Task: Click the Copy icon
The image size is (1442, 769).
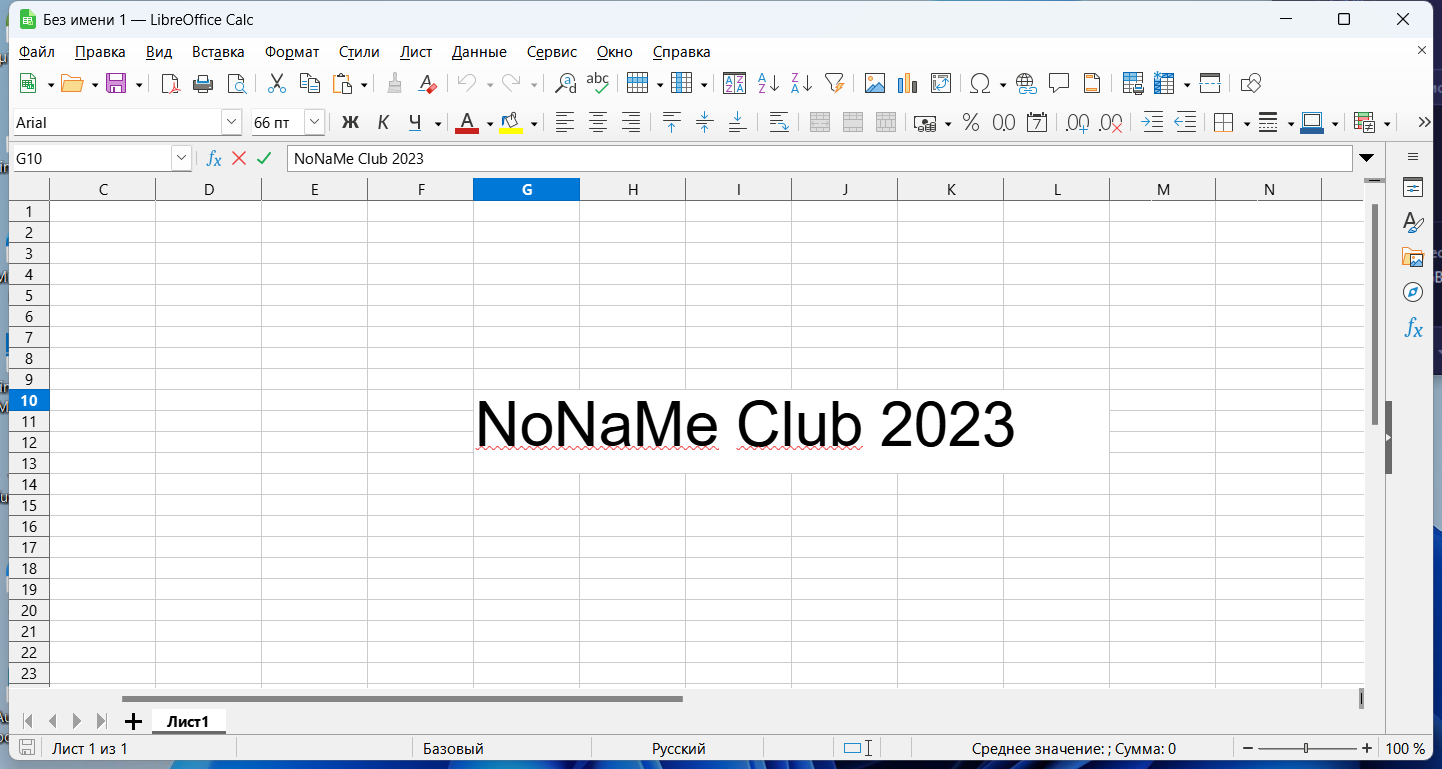Action: (x=310, y=84)
